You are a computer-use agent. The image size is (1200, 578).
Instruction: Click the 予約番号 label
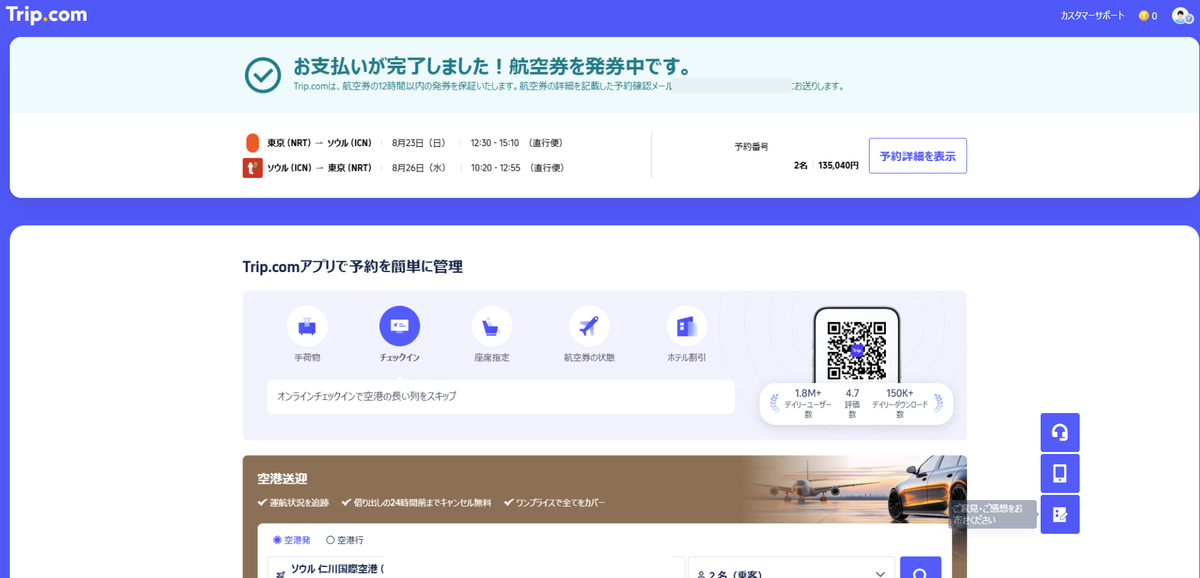pyautogui.click(x=751, y=147)
